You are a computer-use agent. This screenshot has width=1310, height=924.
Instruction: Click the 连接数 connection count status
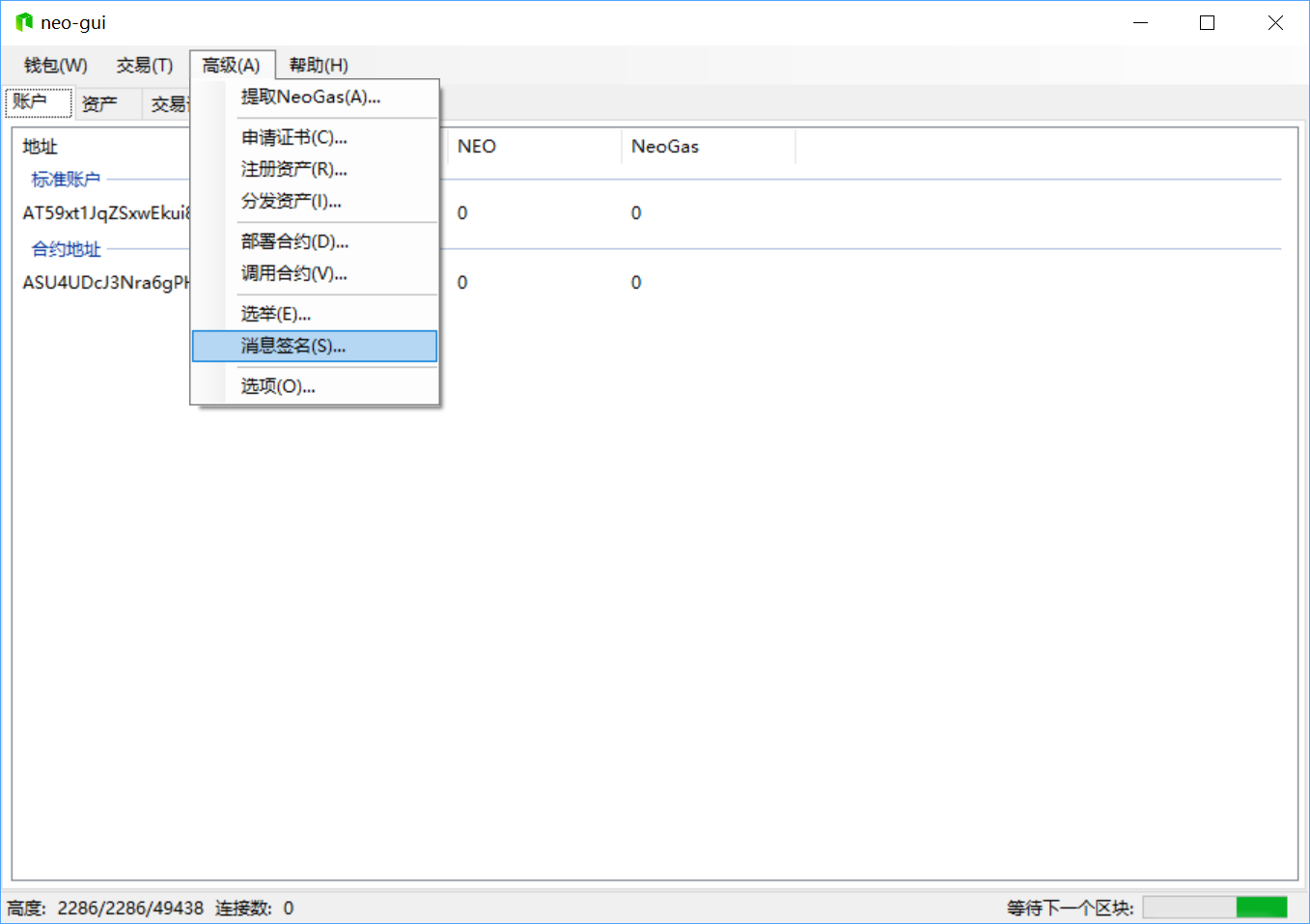(x=254, y=909)
